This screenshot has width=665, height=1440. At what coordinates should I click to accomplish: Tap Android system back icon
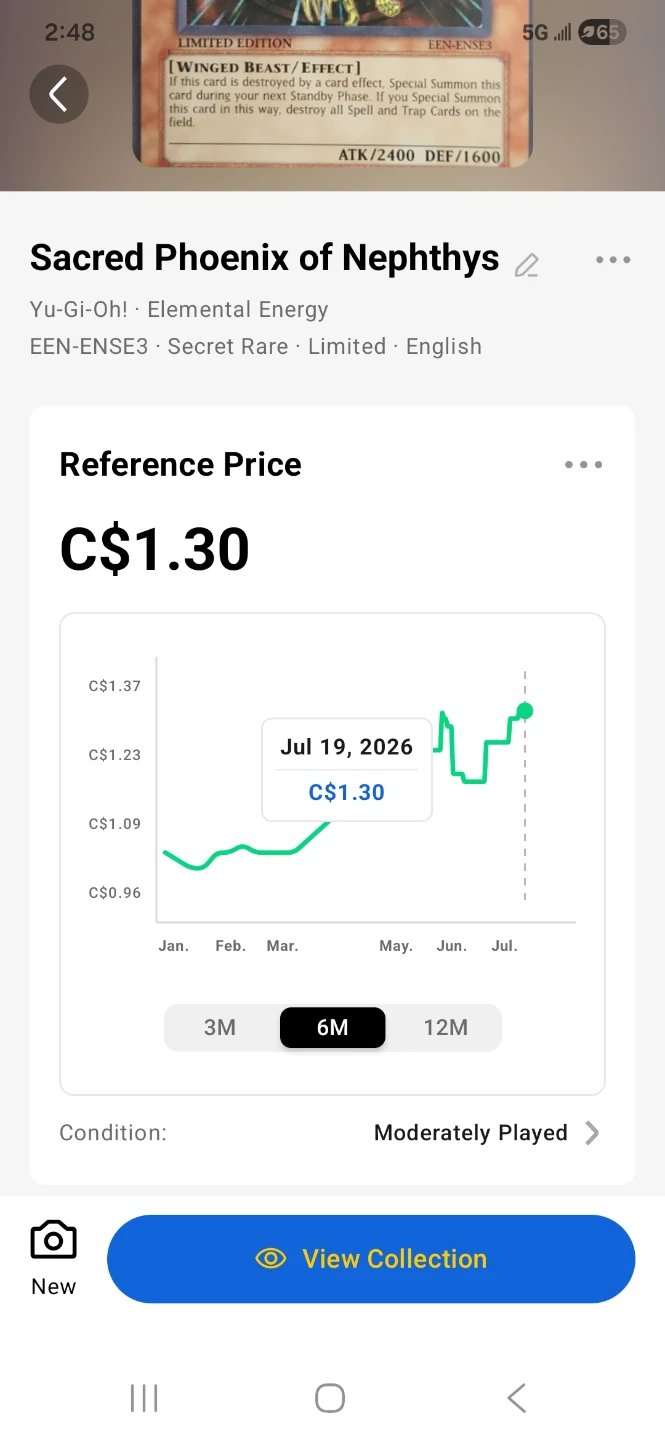coord(516,1398)
